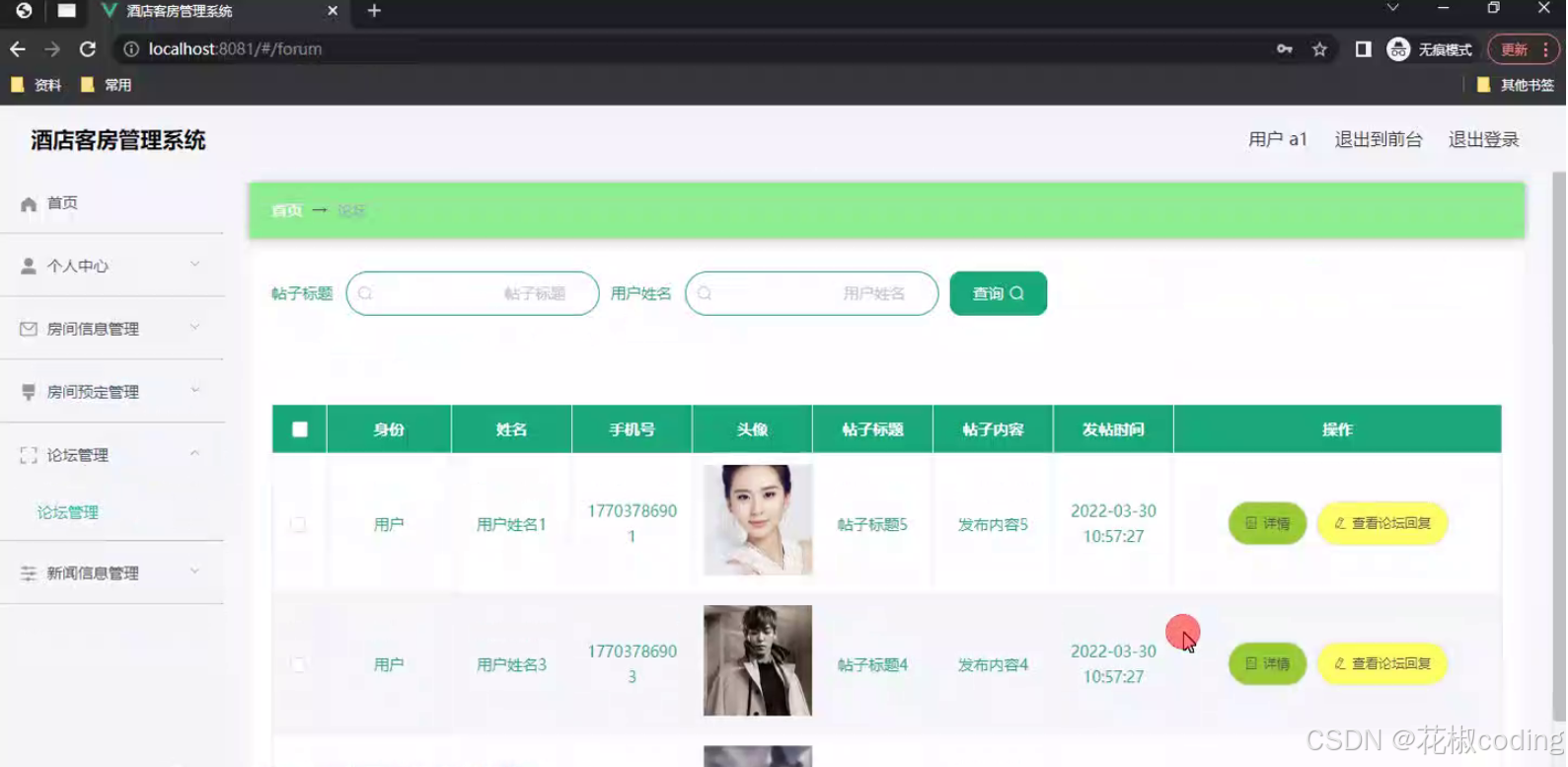This screenshot has height=767, width=1568.
Task: Click 帖子标题5 cell text
Action: [x=872, y=524]
